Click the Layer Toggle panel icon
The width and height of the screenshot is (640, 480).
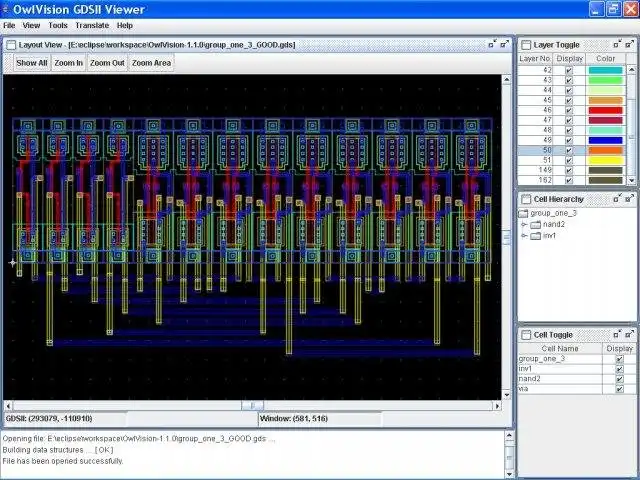[x=527, y=45]
